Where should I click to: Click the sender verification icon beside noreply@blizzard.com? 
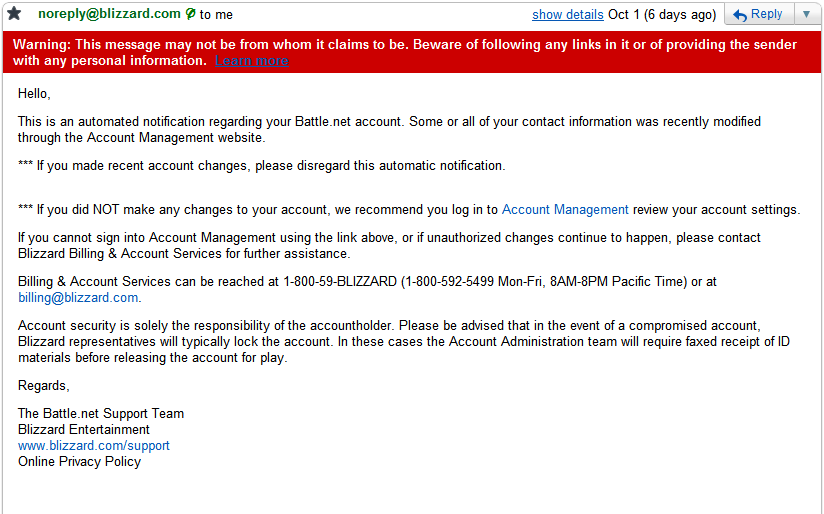click(x=190, y=14)
